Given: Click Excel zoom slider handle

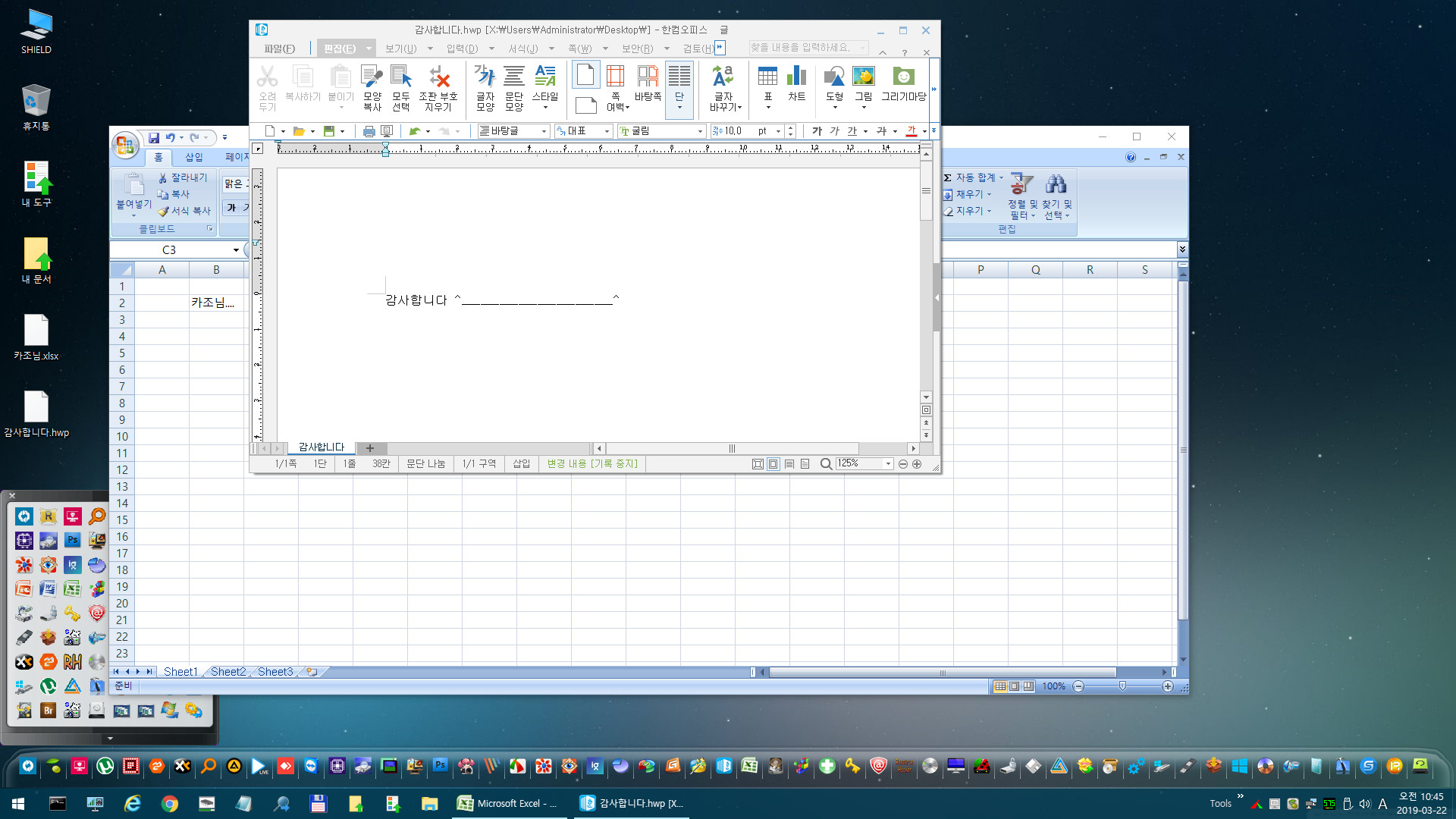Looking at the screenshot, I should 1122,686.
